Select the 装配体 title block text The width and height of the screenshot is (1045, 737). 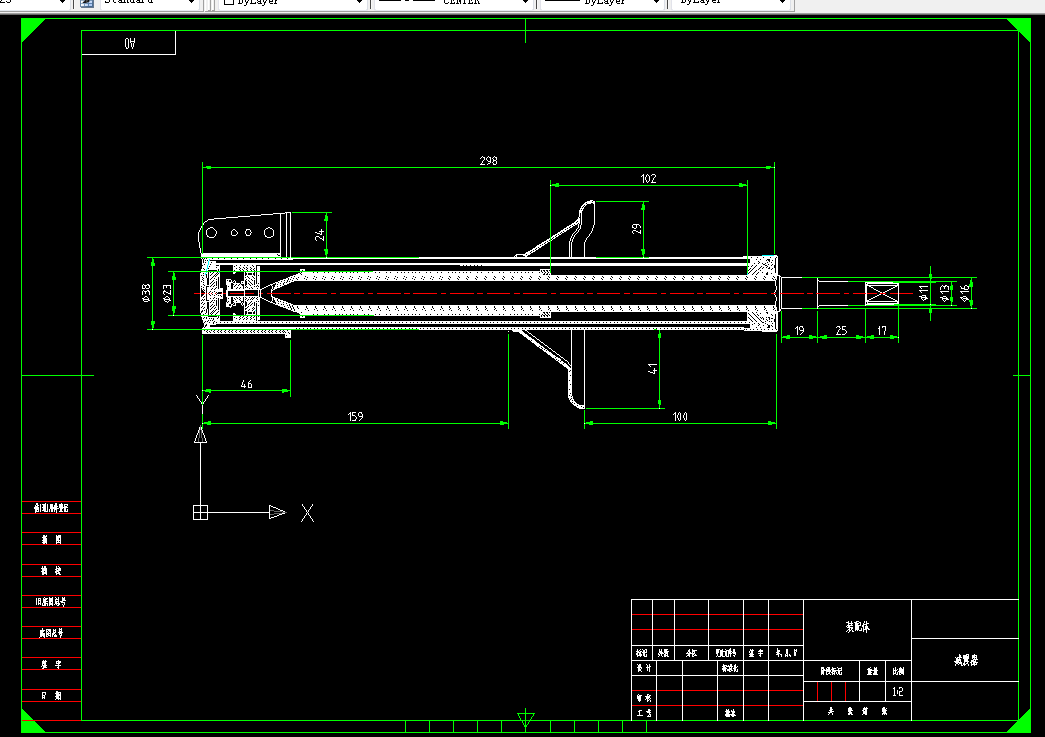click(x=857, y=626)
